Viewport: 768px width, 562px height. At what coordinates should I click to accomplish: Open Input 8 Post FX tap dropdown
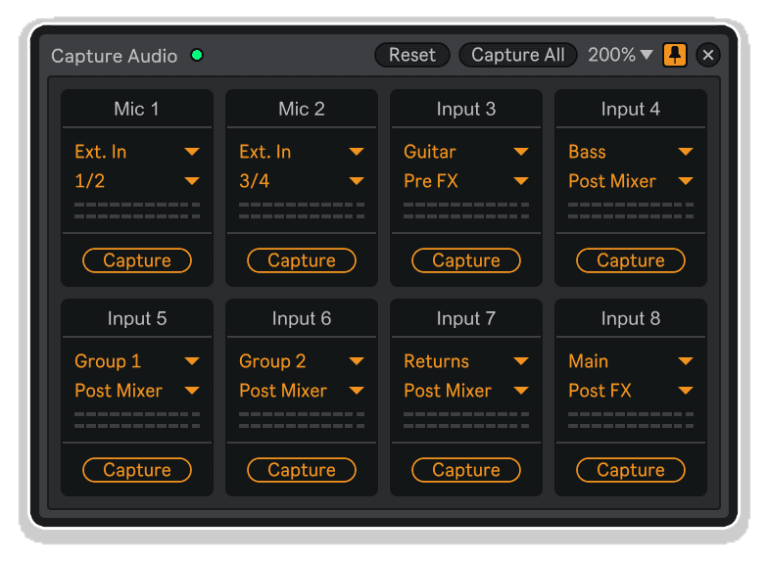pyautogui.click(x=631, y=391)
